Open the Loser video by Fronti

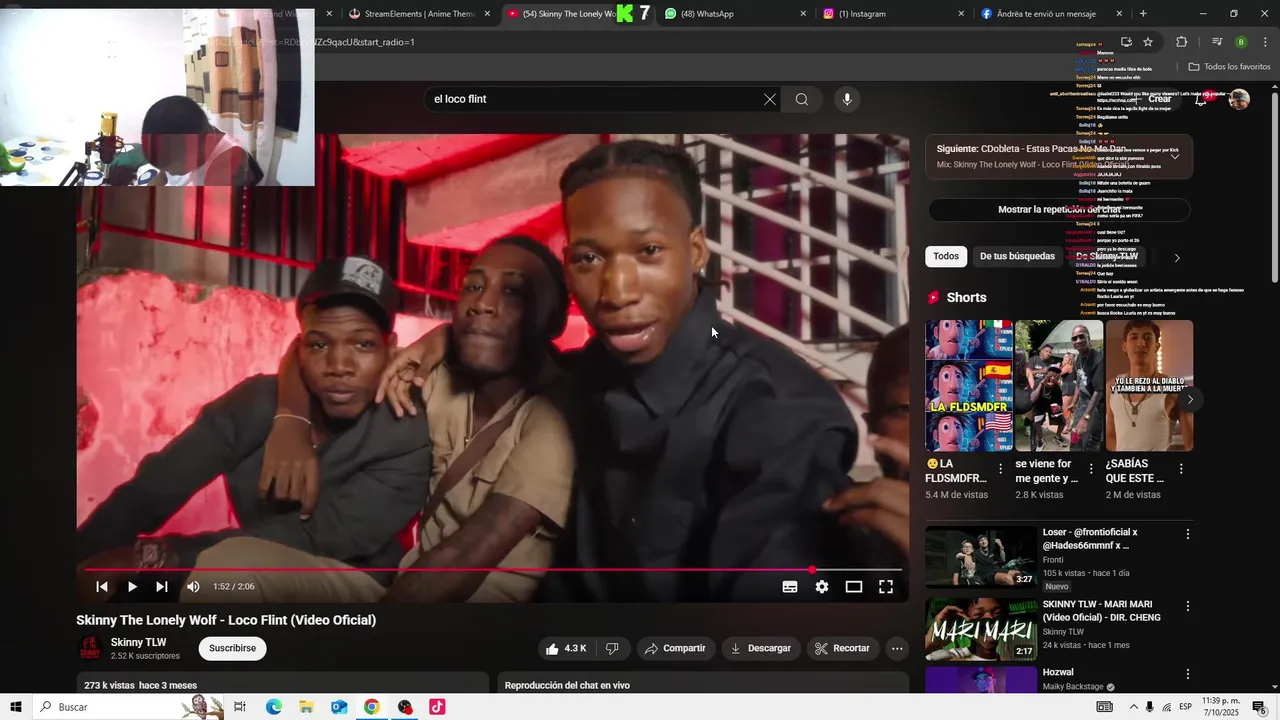[x=981, y=557]
